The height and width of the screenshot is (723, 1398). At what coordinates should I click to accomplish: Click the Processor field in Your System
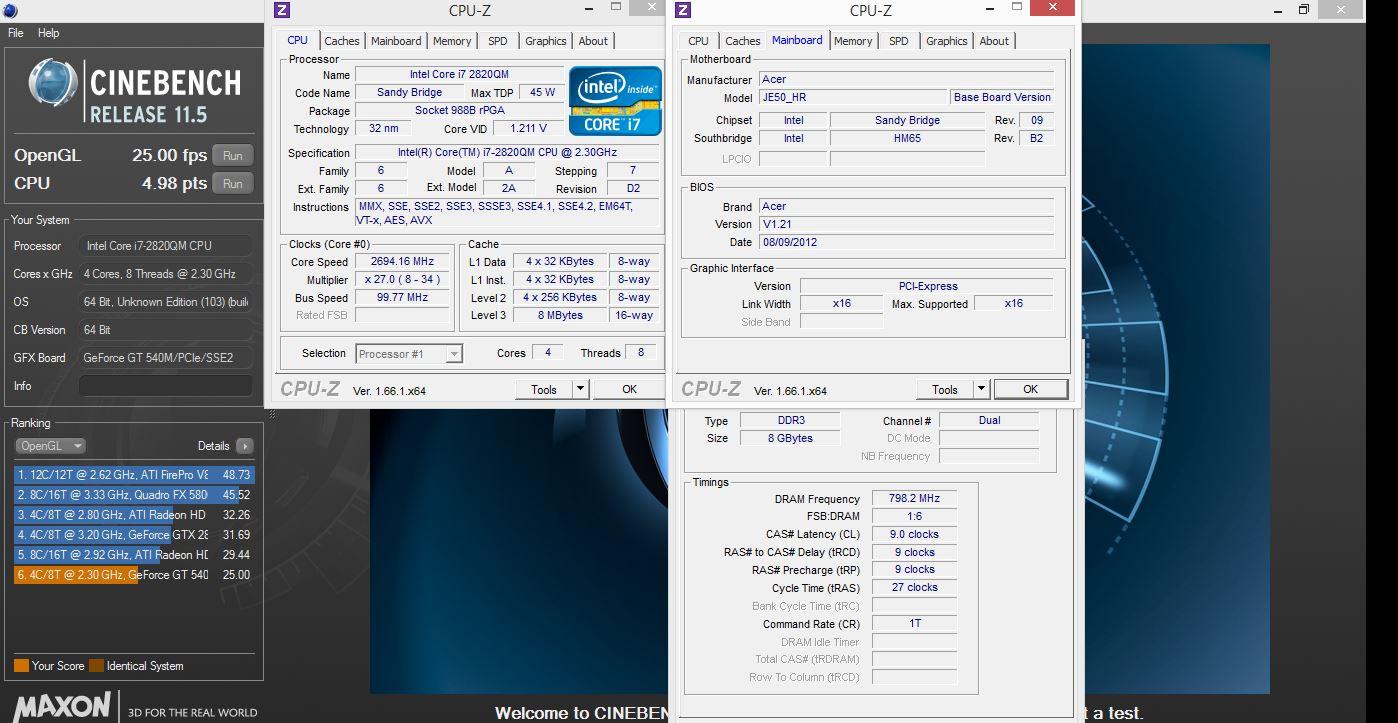[x=166, y=246]
